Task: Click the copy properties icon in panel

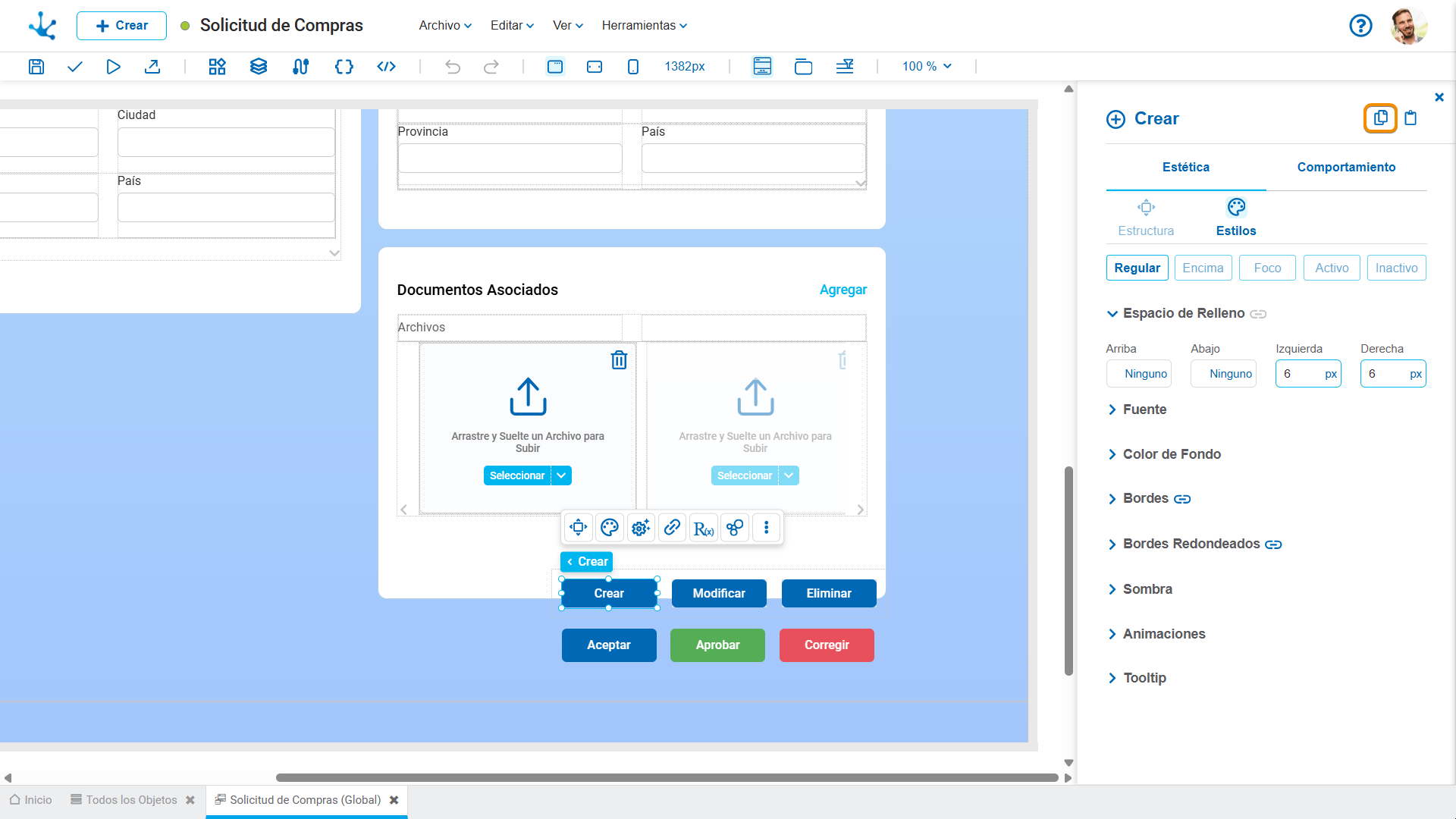Action: [x=1380, y=118]
